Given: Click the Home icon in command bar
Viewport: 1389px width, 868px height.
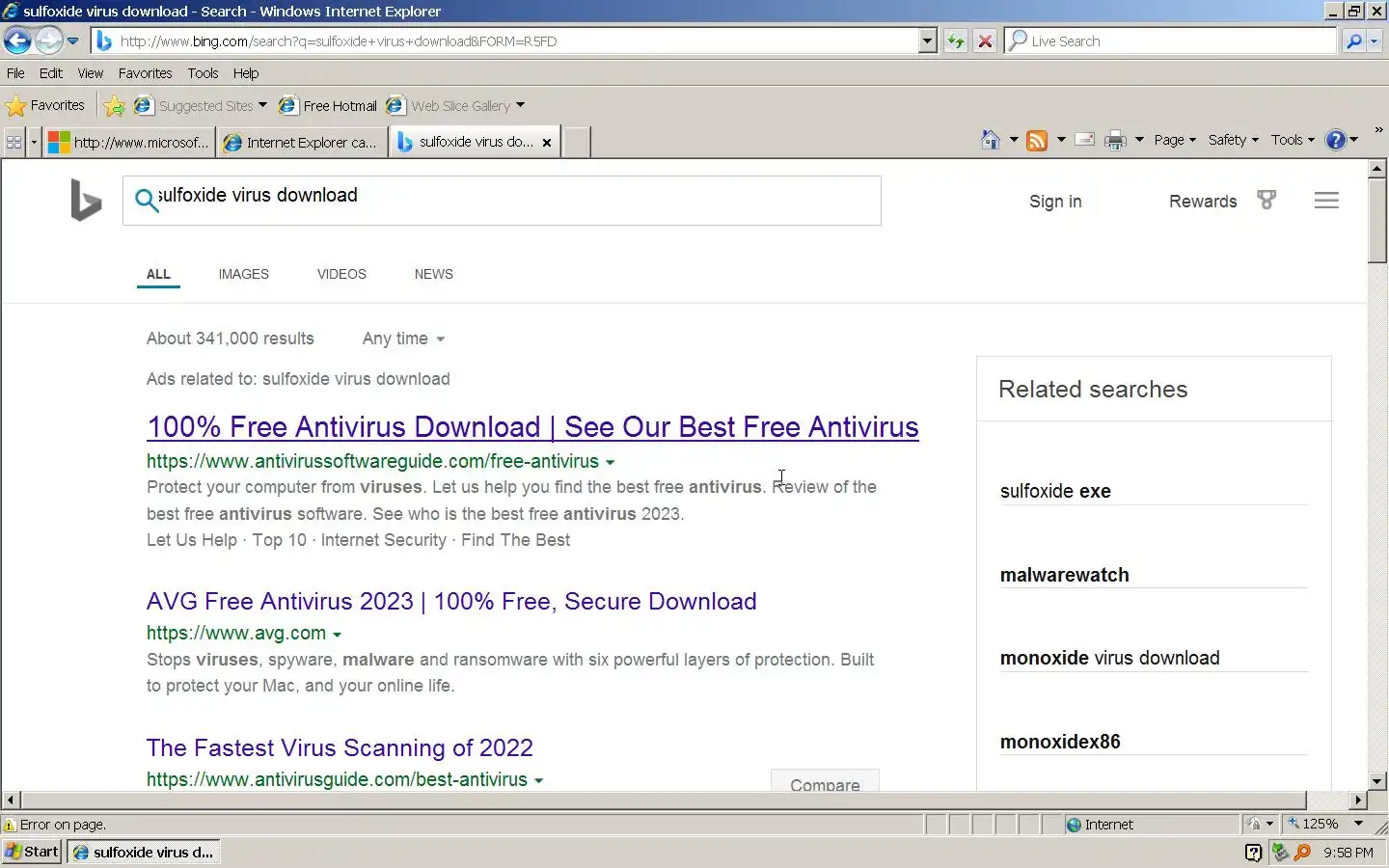Looking at the screenshot, I should (991, 140).
